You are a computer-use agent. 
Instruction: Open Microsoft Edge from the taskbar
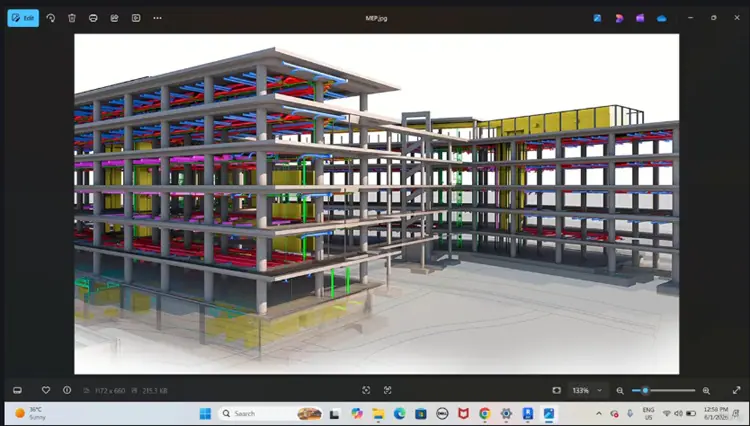(399, 414)
